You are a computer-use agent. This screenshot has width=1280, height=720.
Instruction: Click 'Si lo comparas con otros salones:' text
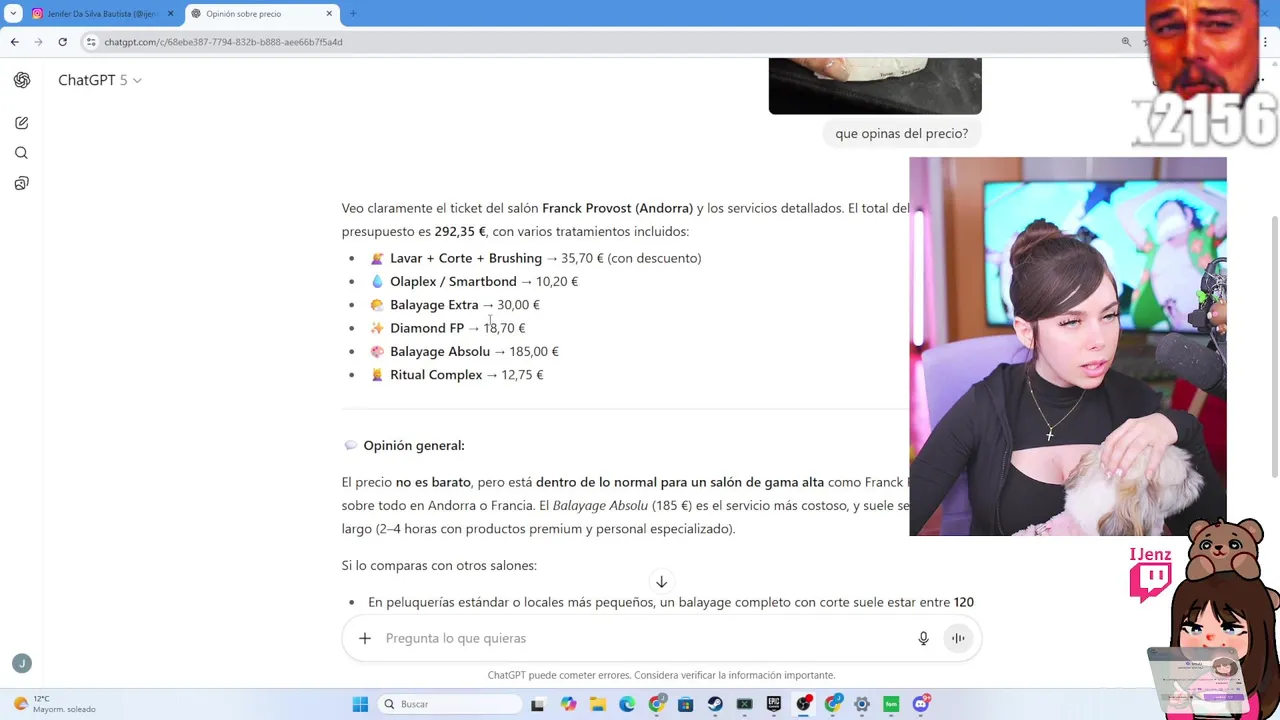[x=439, y=565]
